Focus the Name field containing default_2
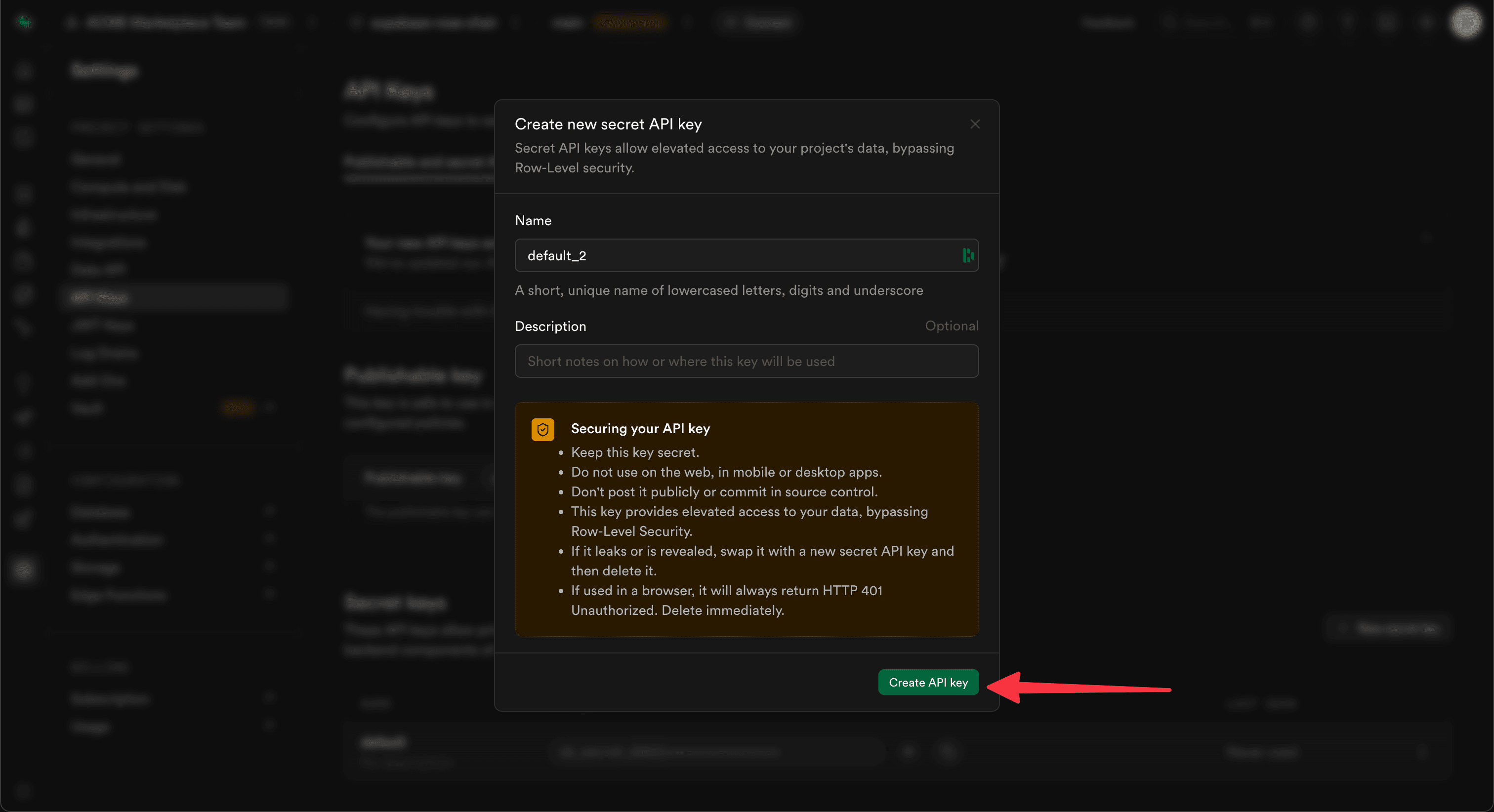This screenshot has width=1494, height=812. click(737, 255)
